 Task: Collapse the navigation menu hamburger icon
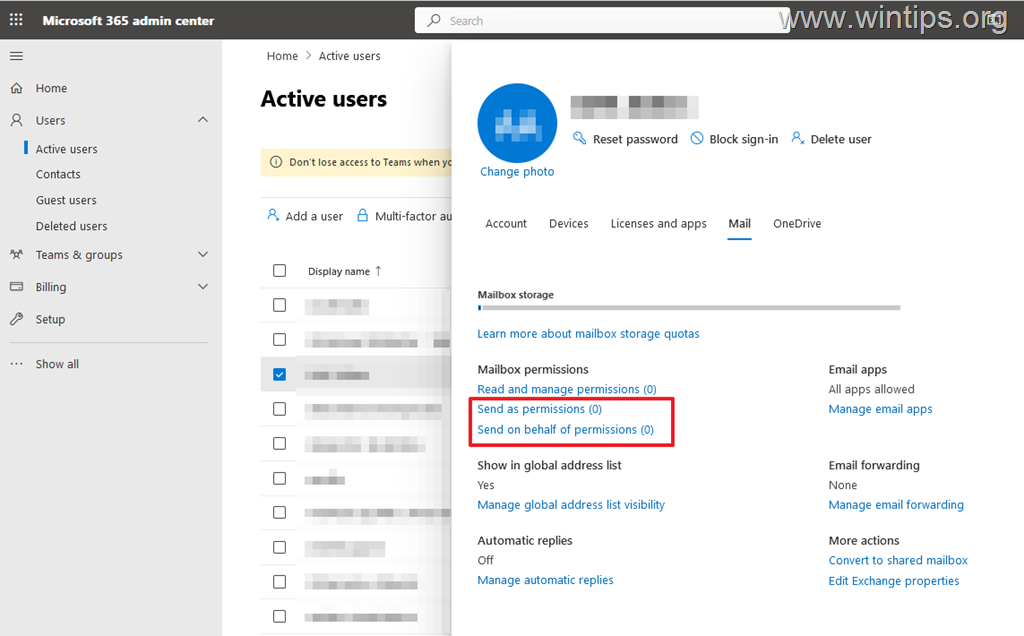16,56
